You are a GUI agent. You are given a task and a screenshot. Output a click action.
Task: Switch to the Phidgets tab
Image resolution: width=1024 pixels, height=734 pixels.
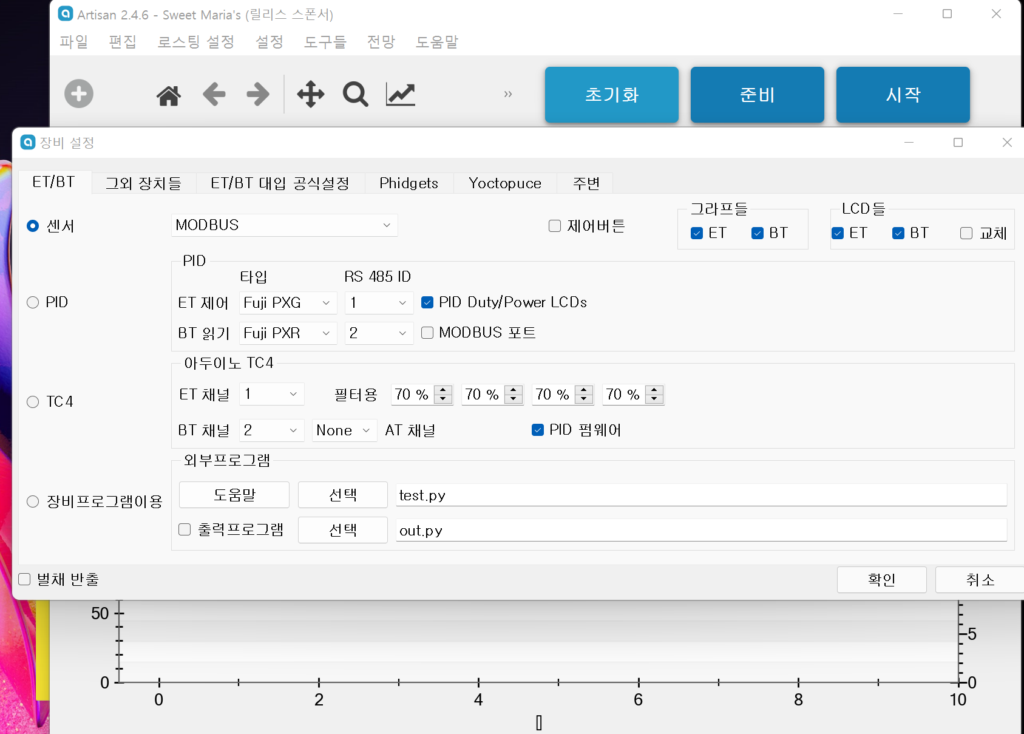[x=408, y=183]
